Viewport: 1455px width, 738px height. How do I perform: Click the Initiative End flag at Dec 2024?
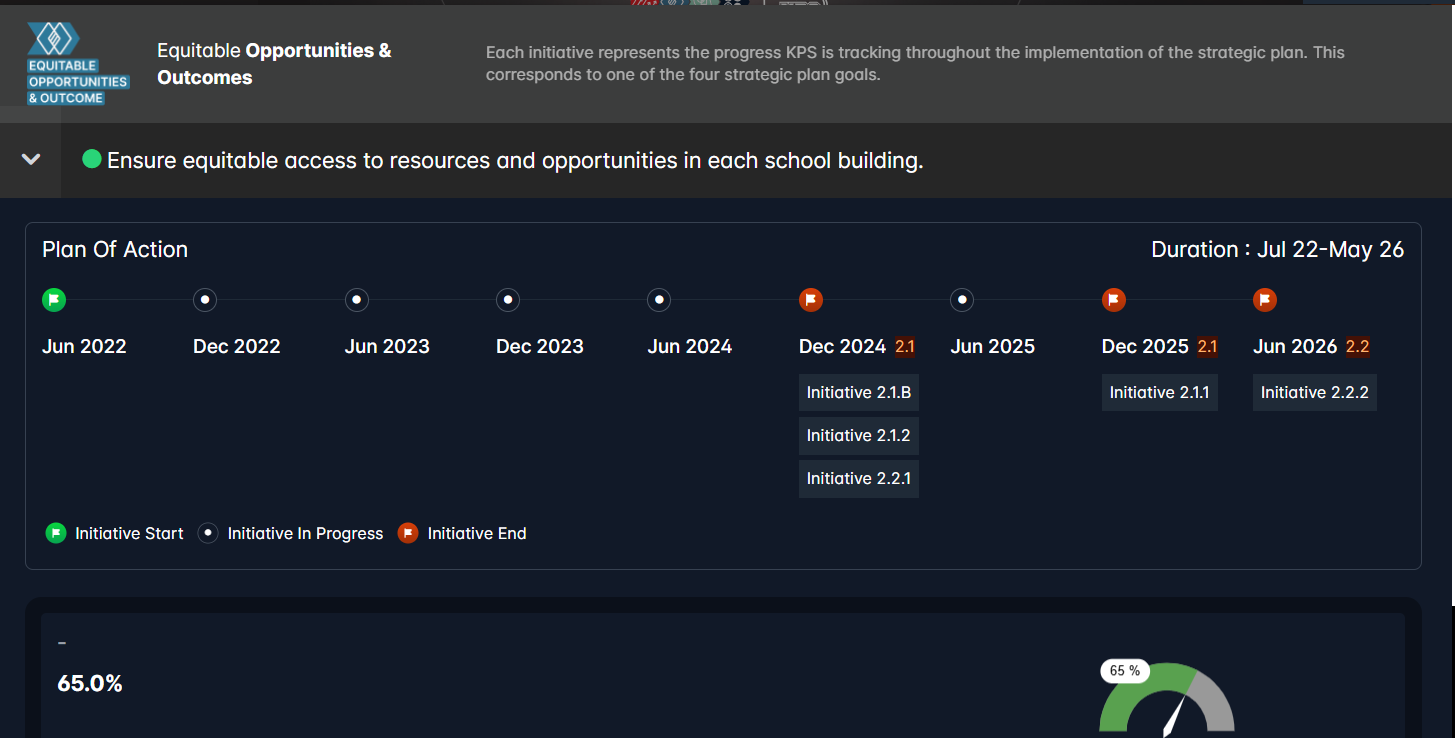click(811, 300)
